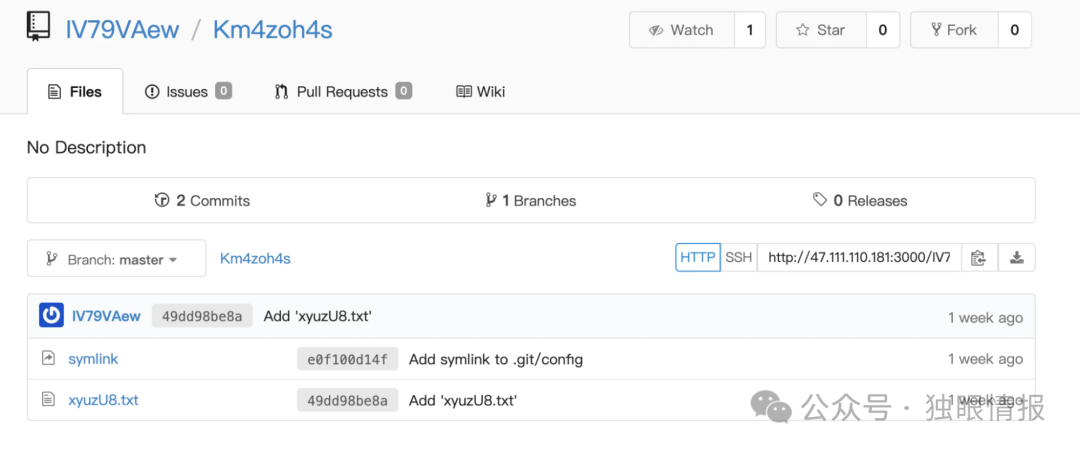Click the tag icon beside Releases

click(x=820, y=200)
